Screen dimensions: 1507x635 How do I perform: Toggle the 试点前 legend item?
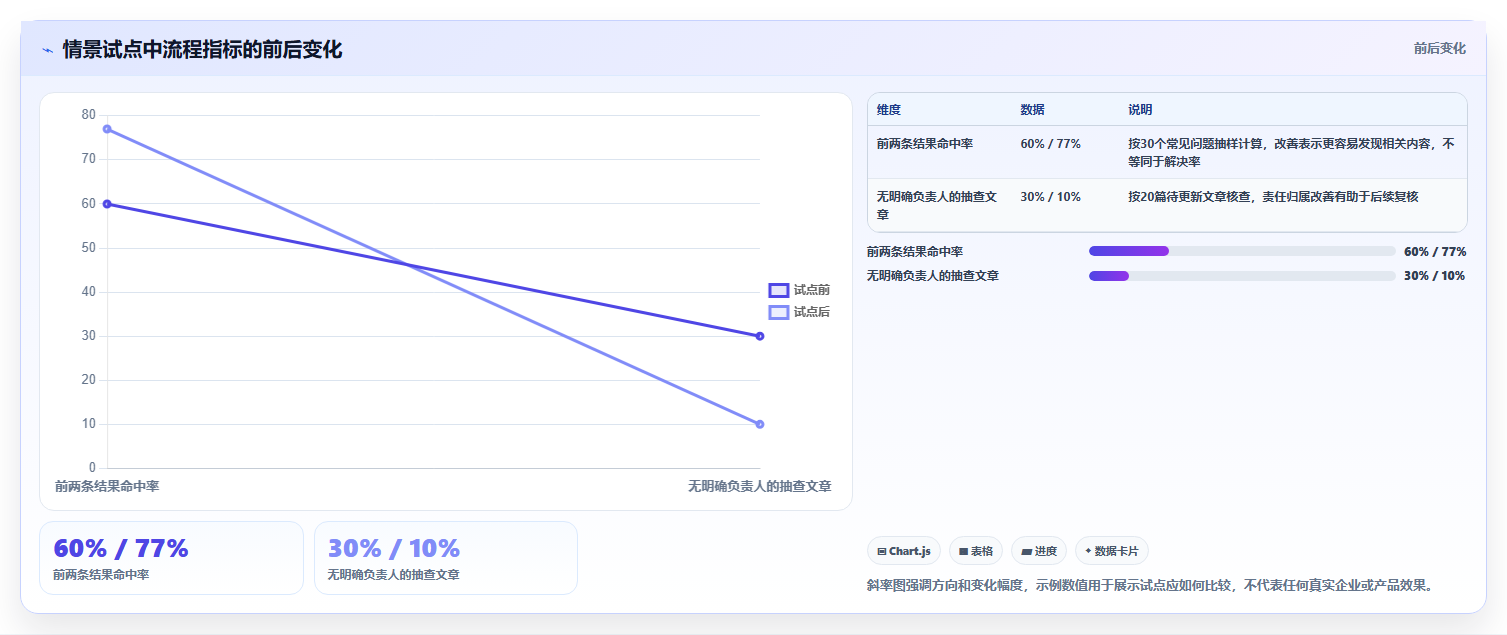click(x=799, y=290)
